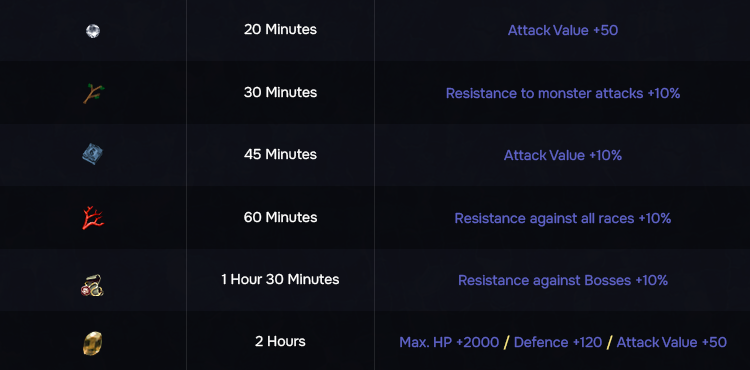Select the 2 Hours duration cell
Screen dimensions: 750x370
point(280,341)
